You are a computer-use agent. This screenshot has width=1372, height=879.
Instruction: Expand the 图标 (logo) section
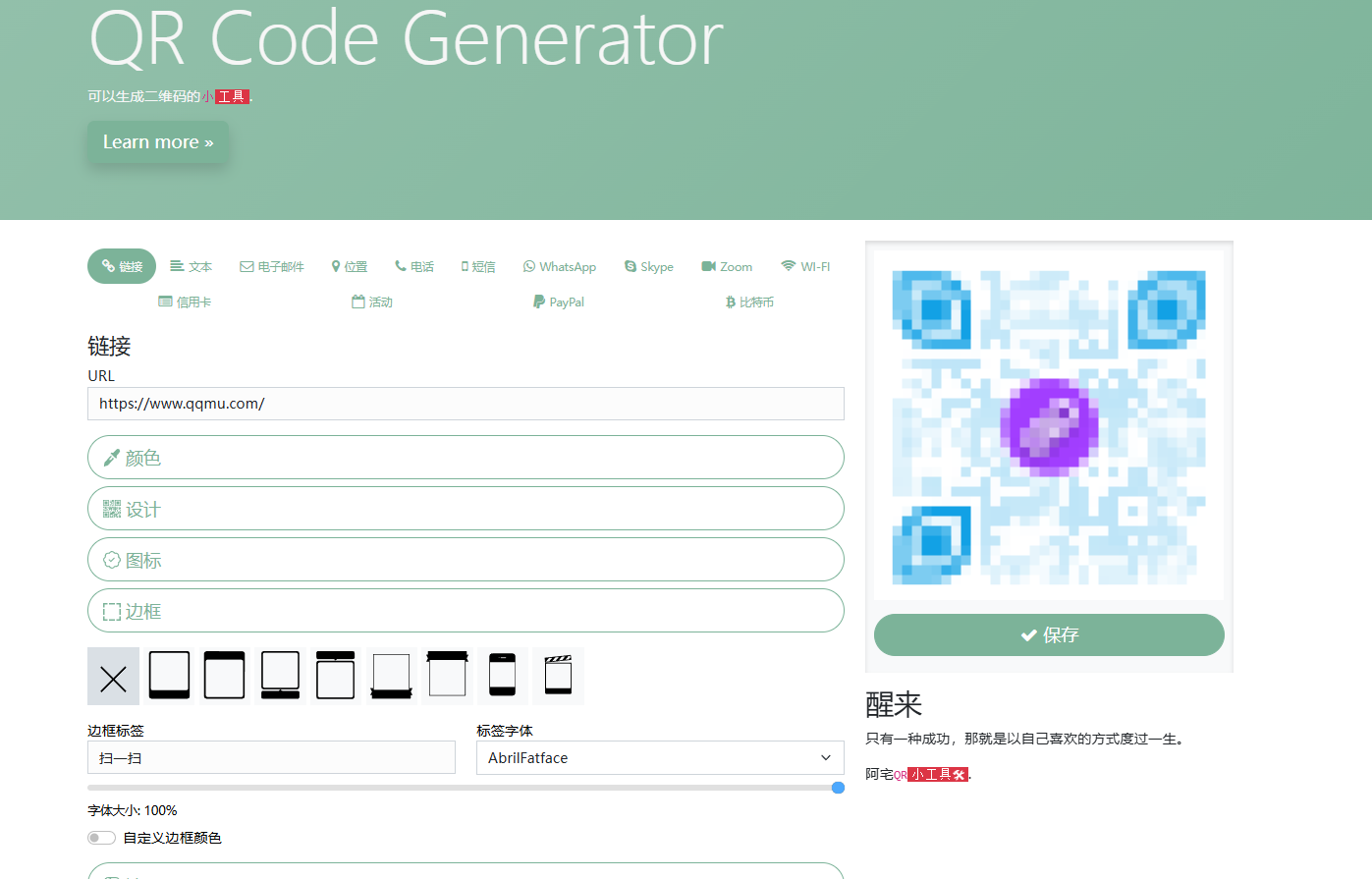pos(466,560)
